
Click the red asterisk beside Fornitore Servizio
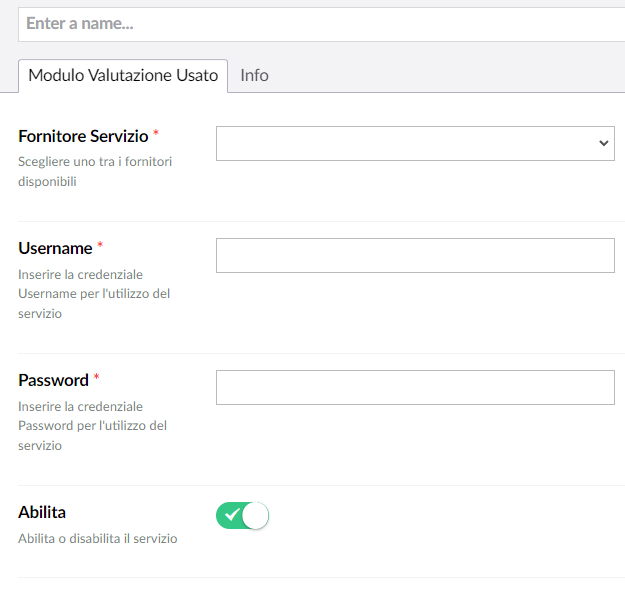(156, 134)
